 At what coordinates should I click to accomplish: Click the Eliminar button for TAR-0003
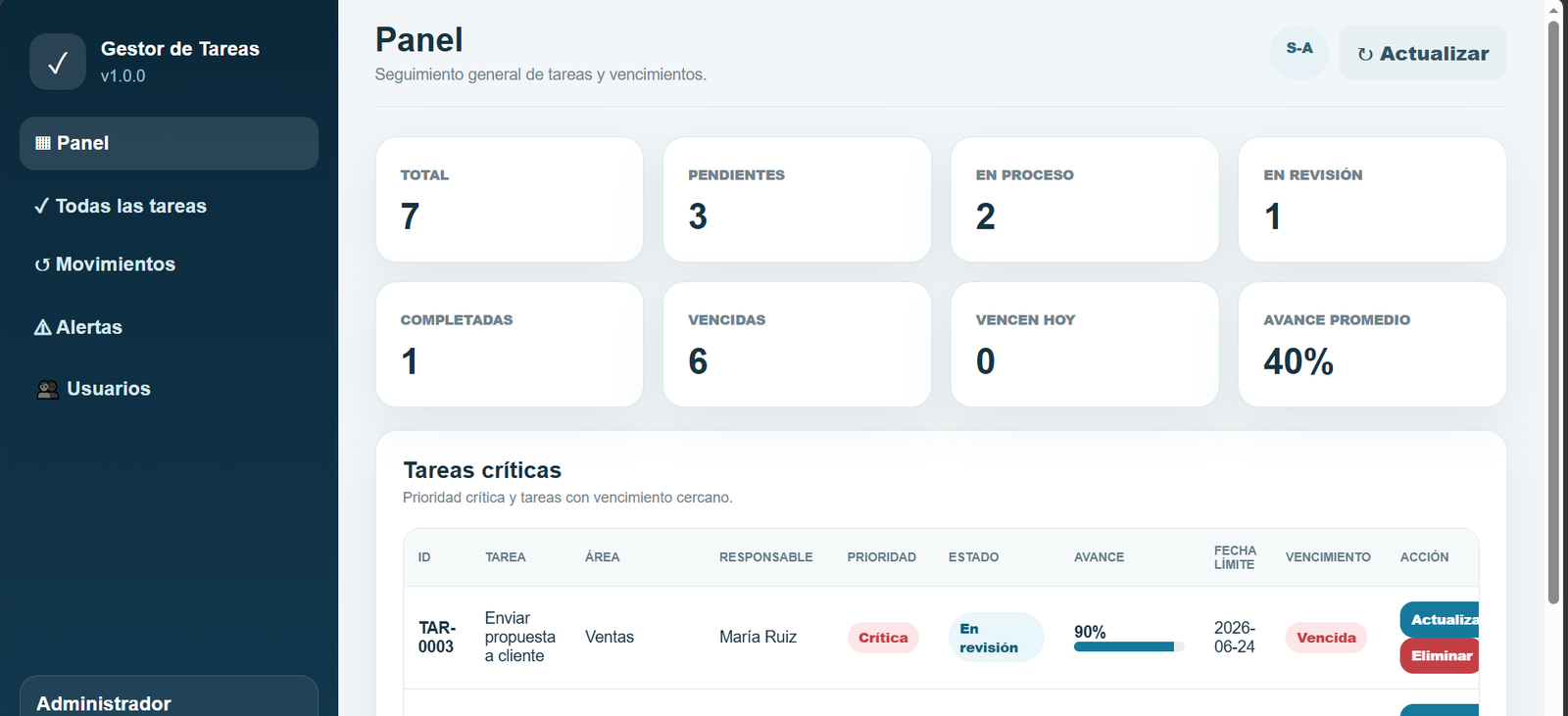(1440, 656)
